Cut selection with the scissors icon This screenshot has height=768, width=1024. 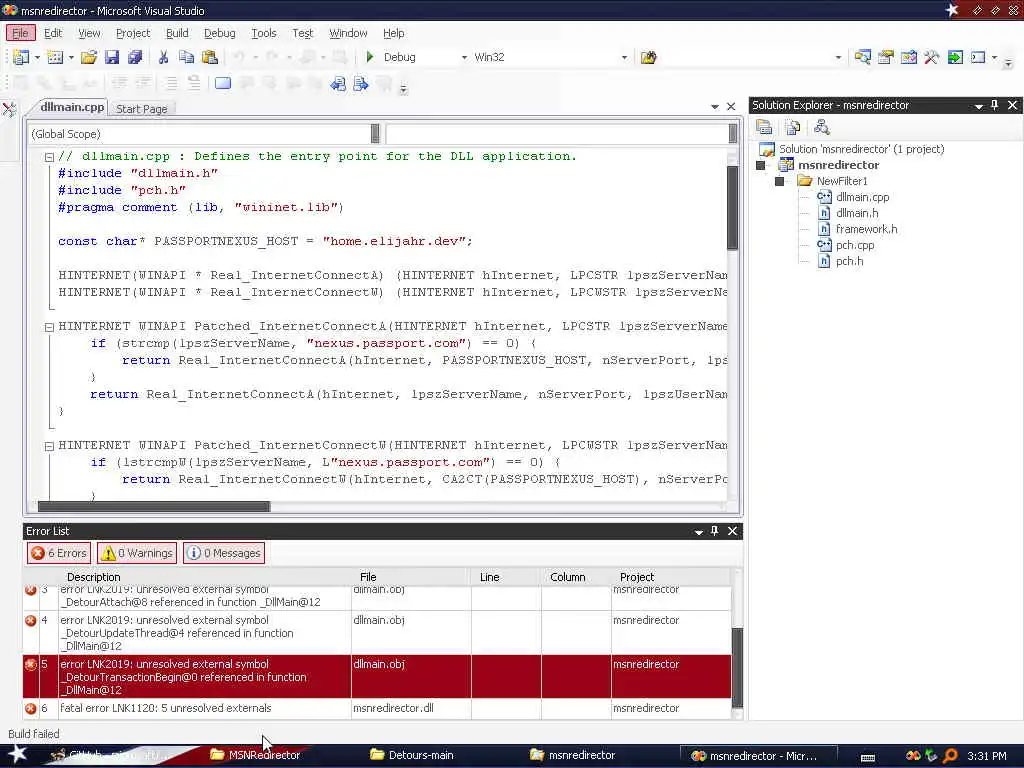163,57
